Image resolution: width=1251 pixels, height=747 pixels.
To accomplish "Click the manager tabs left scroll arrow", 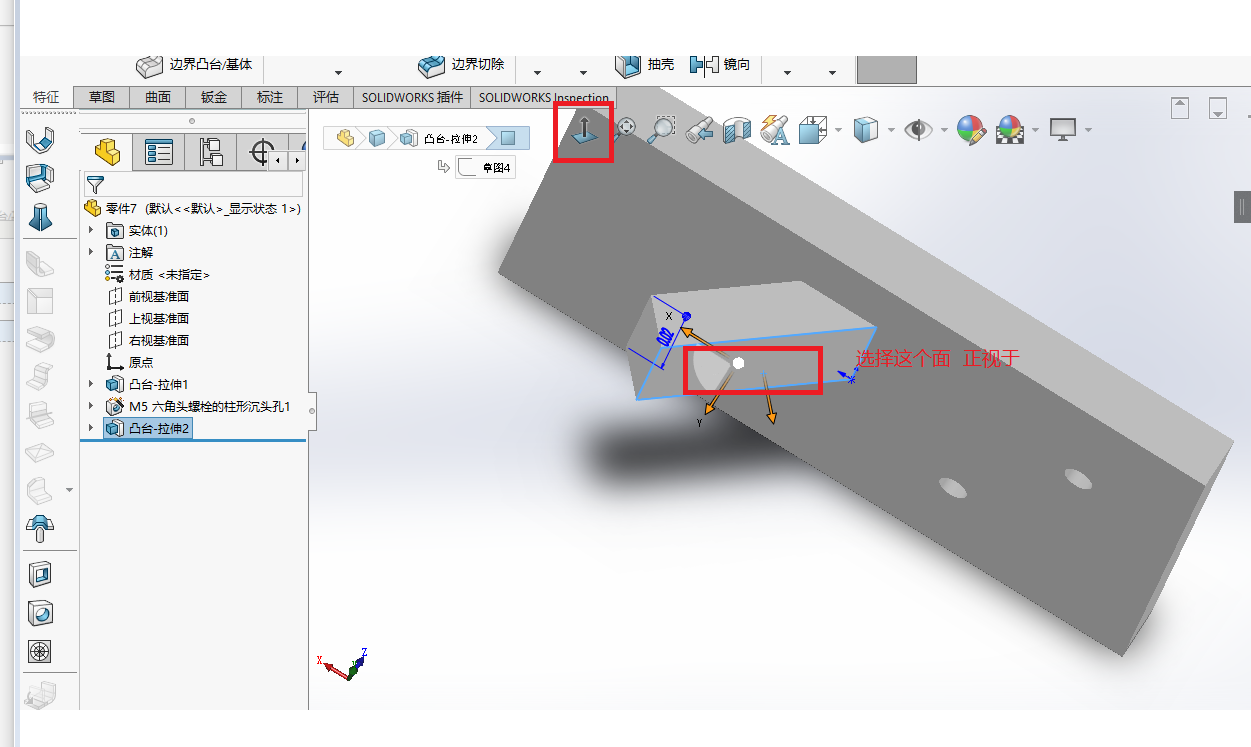I will click(x=280, y=160).
